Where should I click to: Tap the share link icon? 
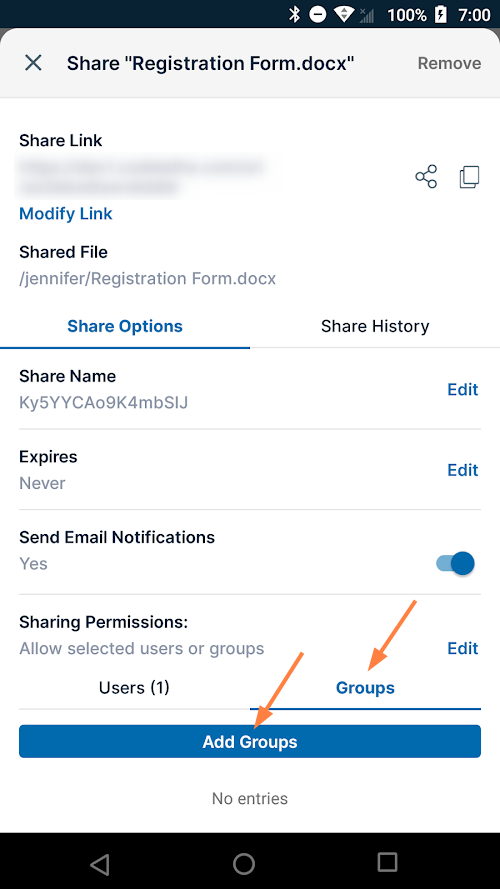(426, 177)
